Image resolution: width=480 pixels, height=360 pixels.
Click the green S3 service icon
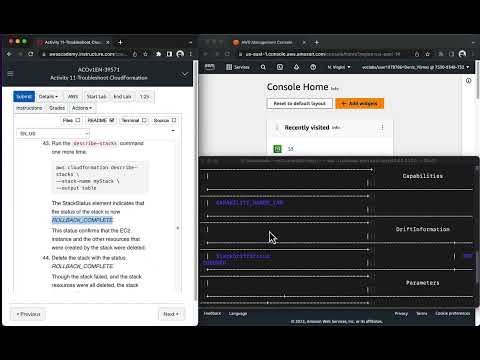pos(277,149)
